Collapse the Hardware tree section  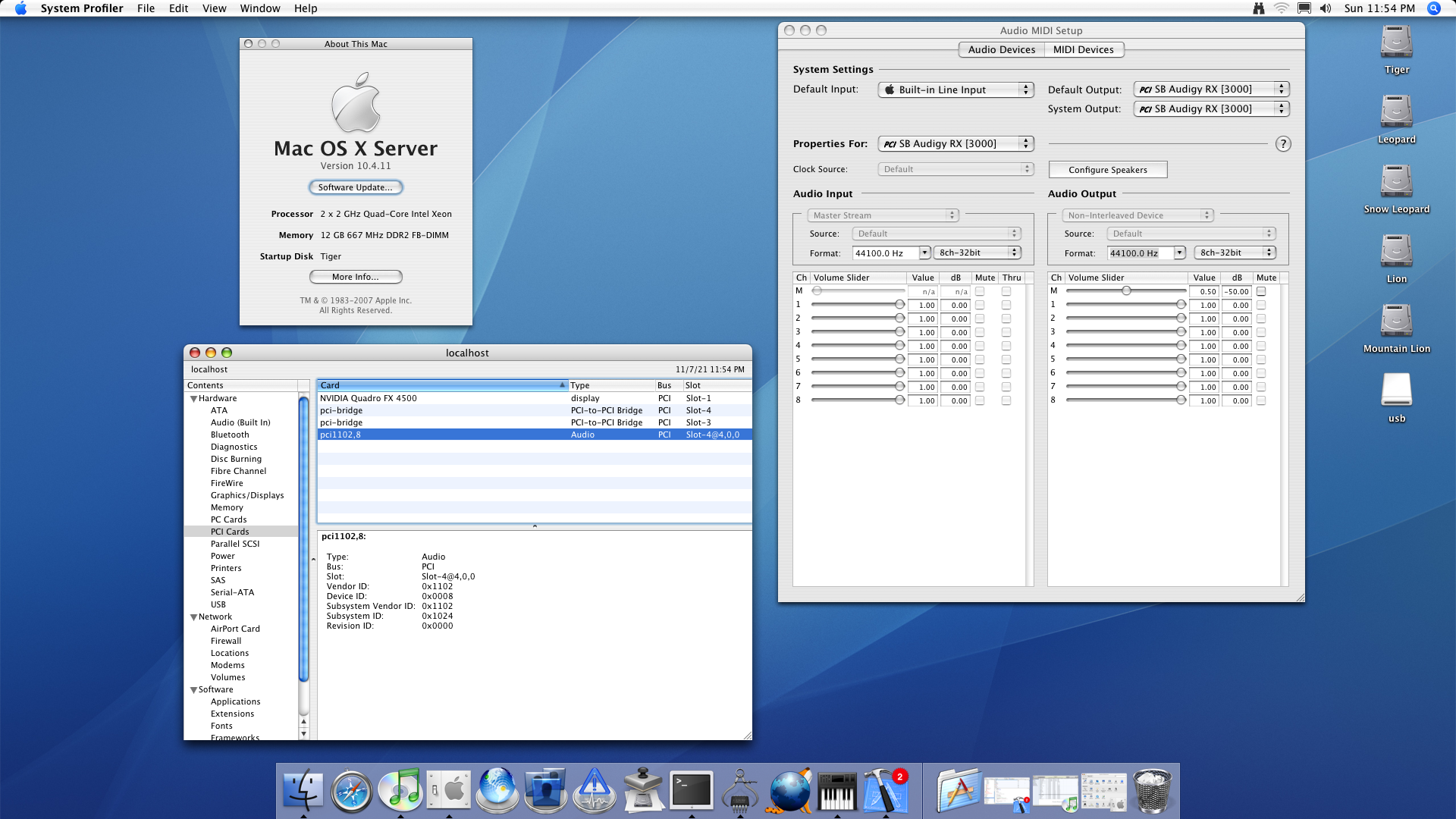[193, 399]
